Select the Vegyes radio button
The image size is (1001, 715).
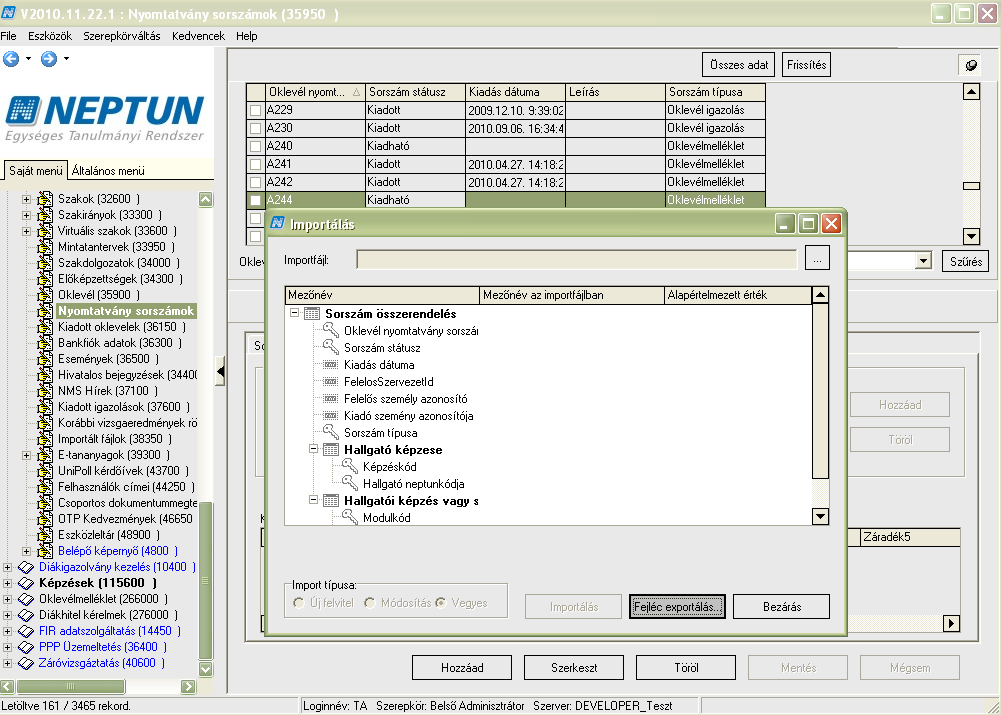click(440, 603)
